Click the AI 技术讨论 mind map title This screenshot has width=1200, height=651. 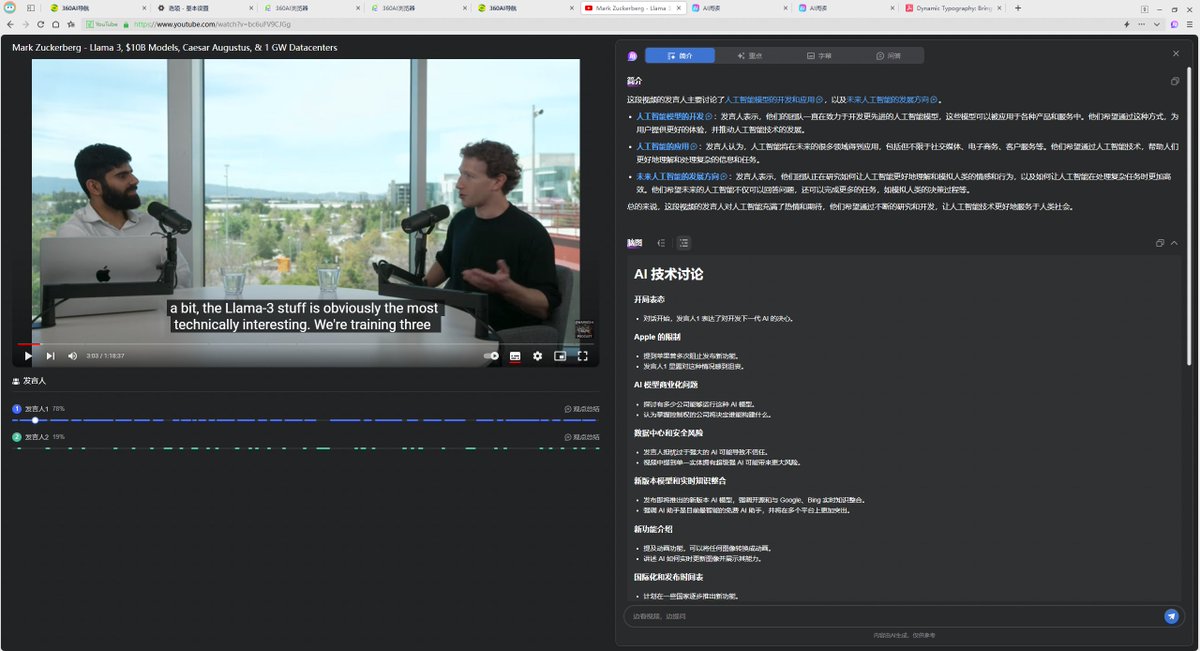coord(668,273)
